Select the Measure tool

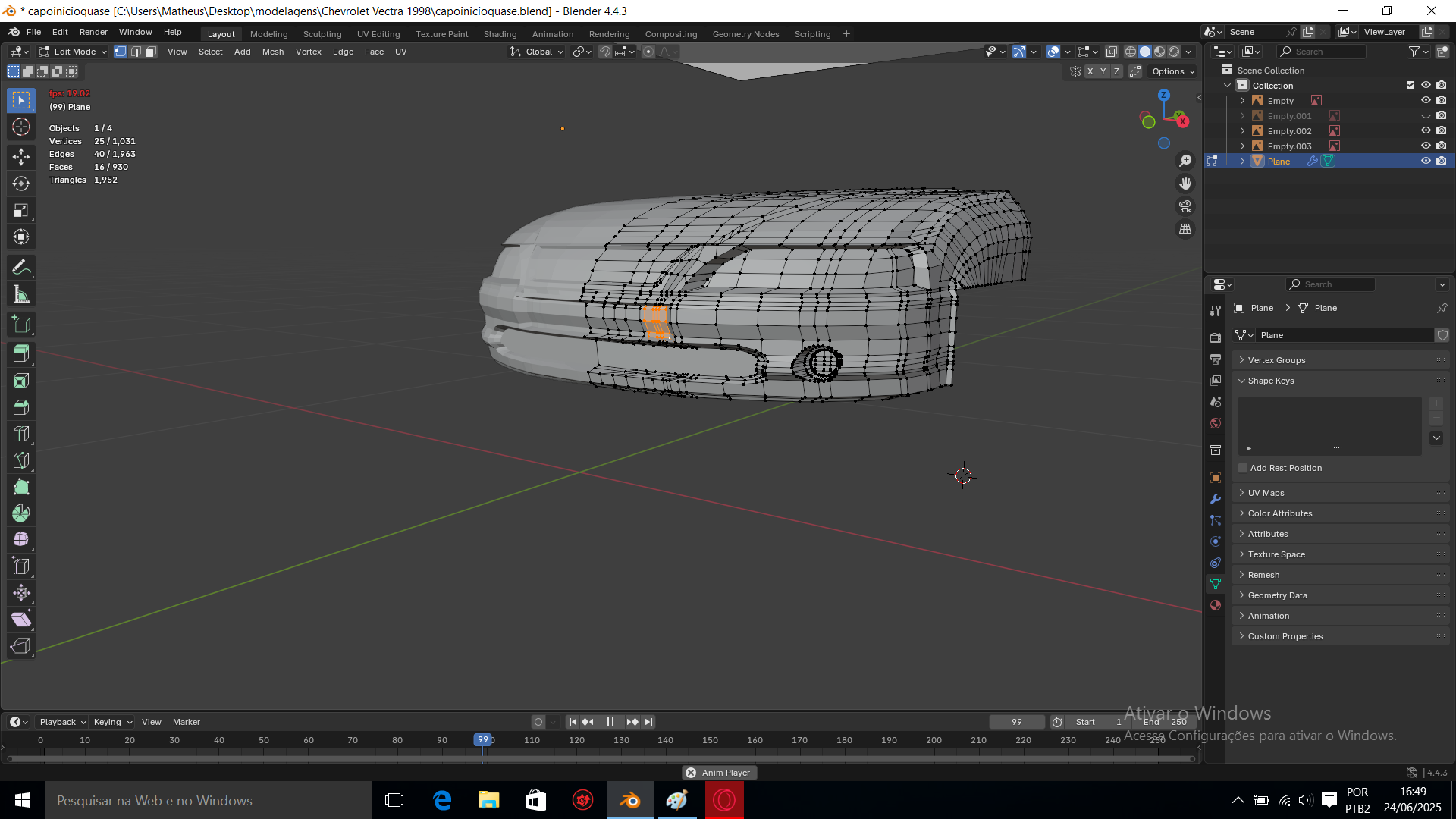click(x=21, y=294)
